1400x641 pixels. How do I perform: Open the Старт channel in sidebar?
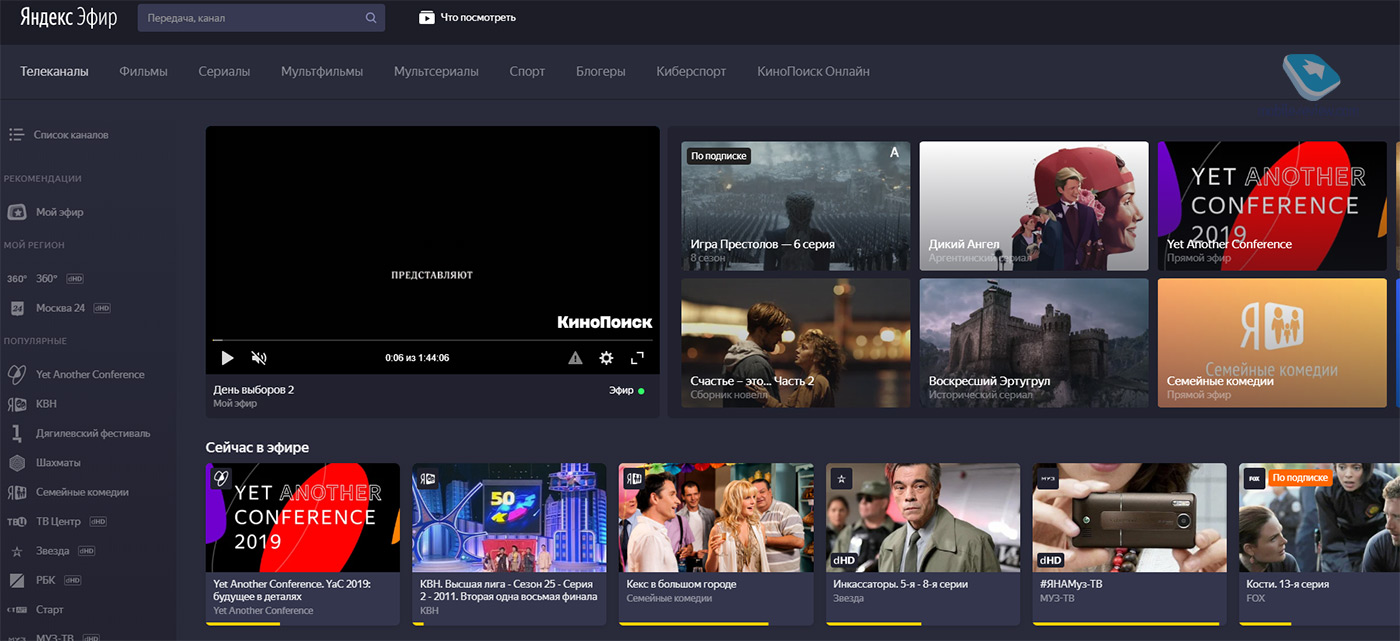pos(36,610)
